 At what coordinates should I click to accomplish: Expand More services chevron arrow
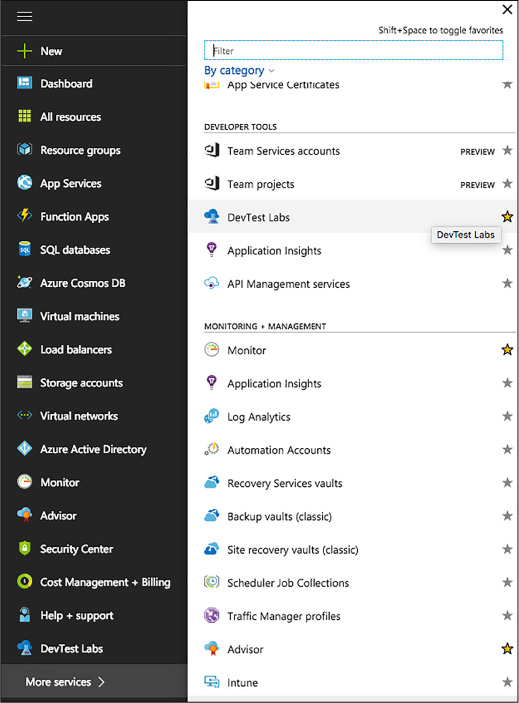[102, 681]
